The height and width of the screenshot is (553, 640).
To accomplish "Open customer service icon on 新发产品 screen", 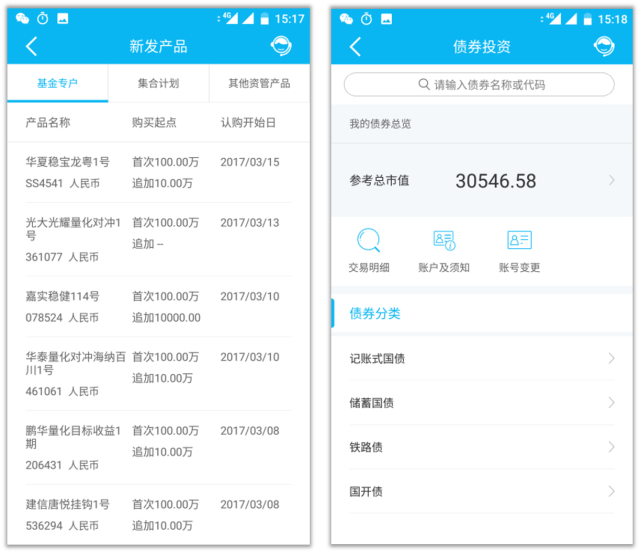I will pyautogui.click(x=281, y=46).
